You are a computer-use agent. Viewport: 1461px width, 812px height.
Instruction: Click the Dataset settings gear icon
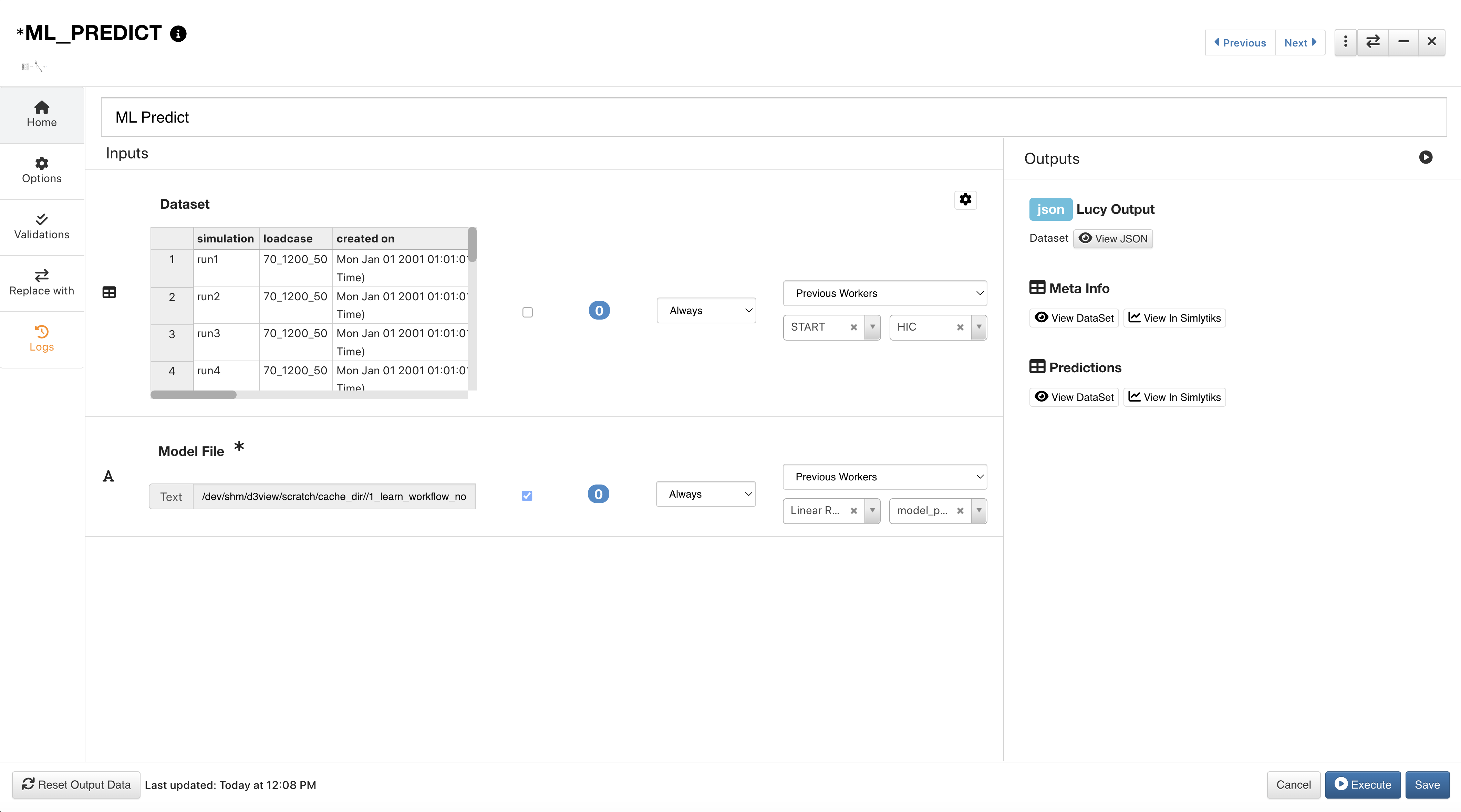click(x=965, y=200)
